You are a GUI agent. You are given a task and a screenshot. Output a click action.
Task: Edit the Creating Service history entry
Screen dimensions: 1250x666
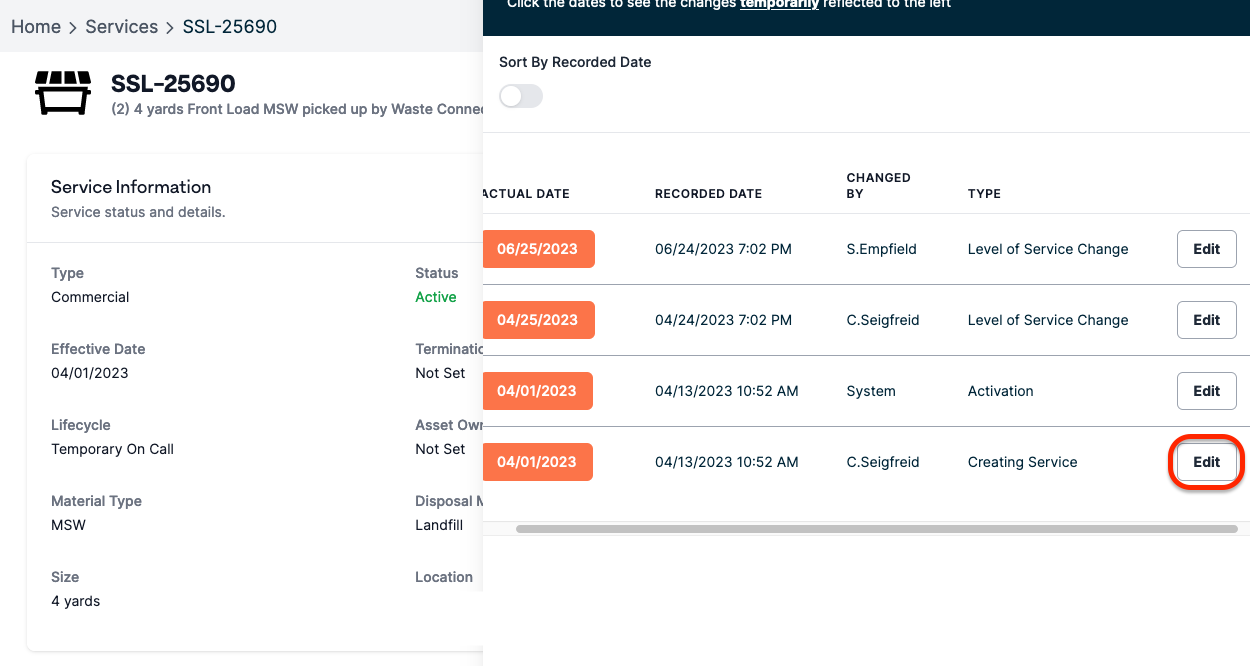[x=1207, y=462]
